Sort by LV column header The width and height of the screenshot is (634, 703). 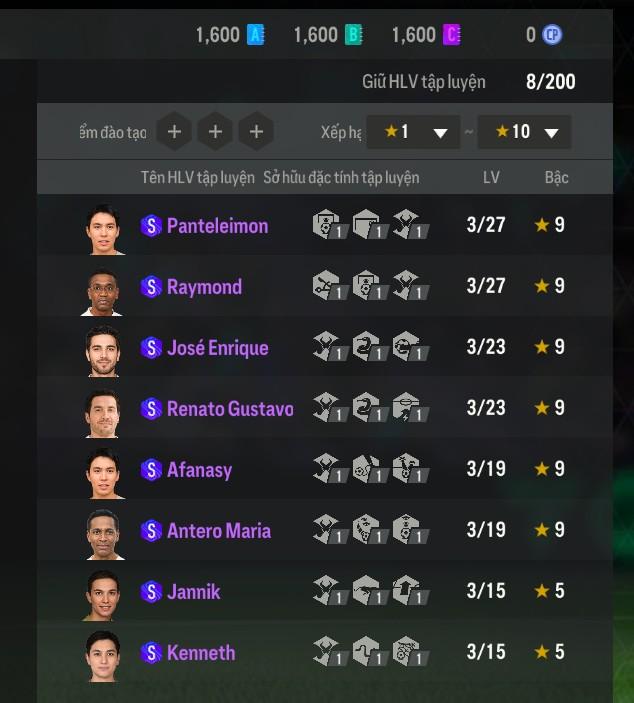point(491,178)
